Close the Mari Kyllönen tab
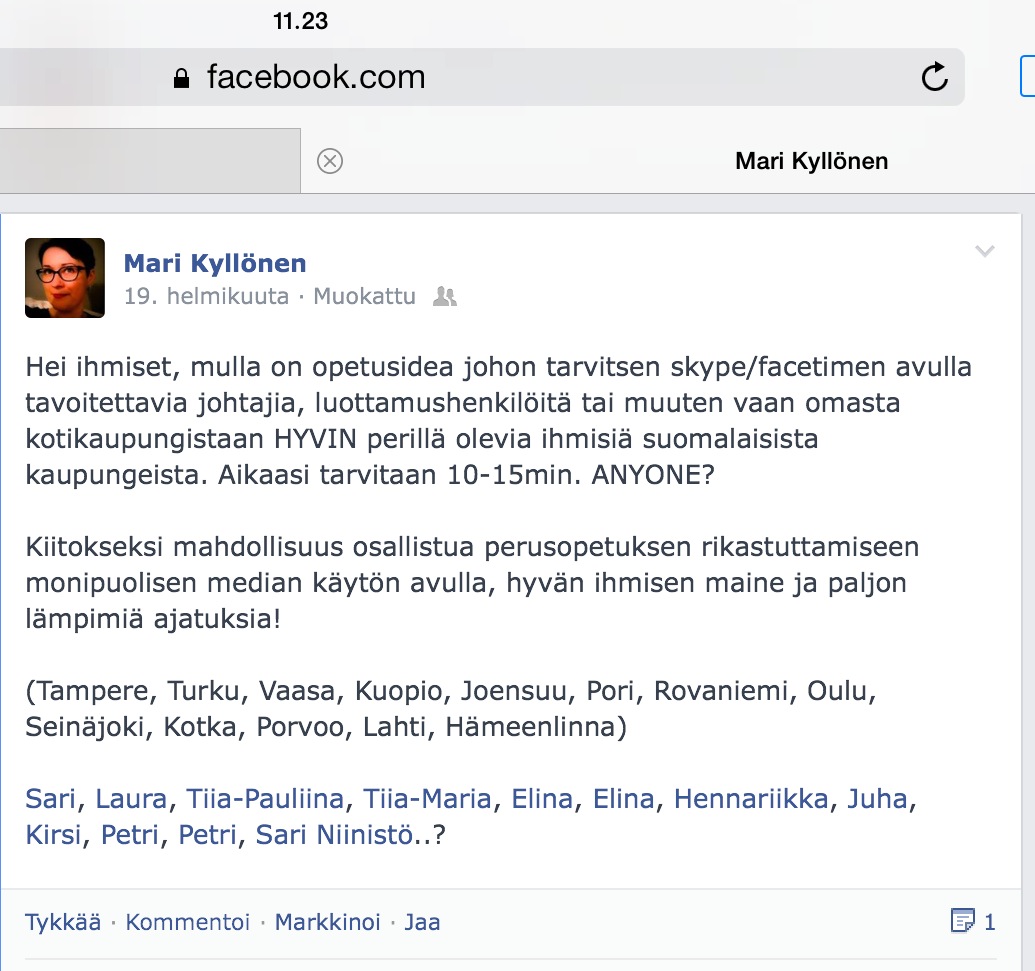Screen dimensions: 1035x971 point(330,161)
